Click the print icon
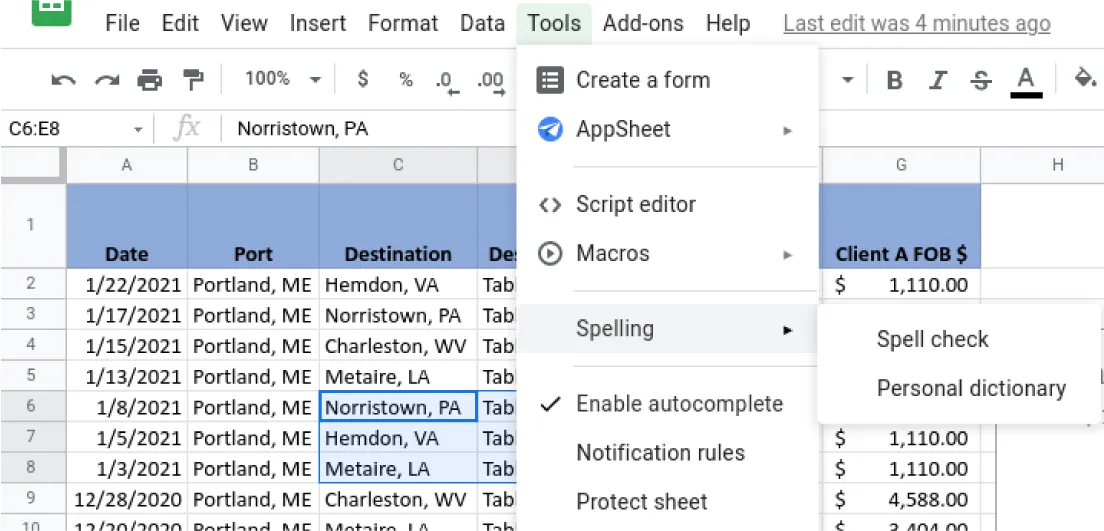1104x531 pixels. point(149,80)
